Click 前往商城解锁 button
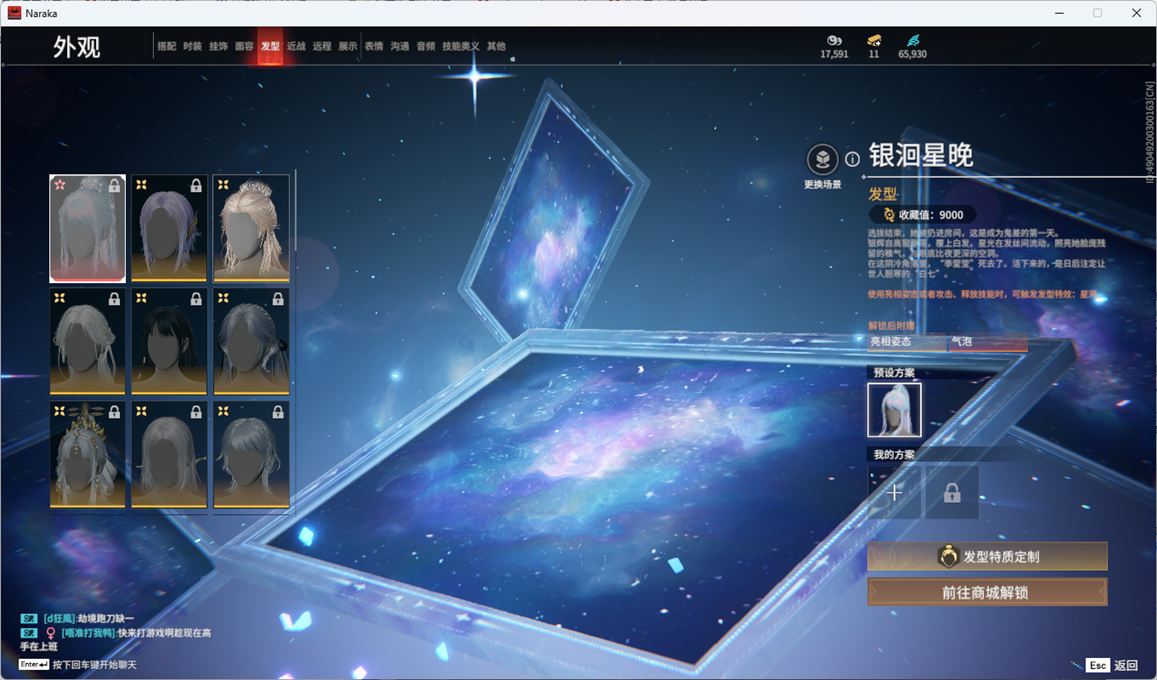The width and height of the screenshot is (1157, 680). (x=987, y=592)
